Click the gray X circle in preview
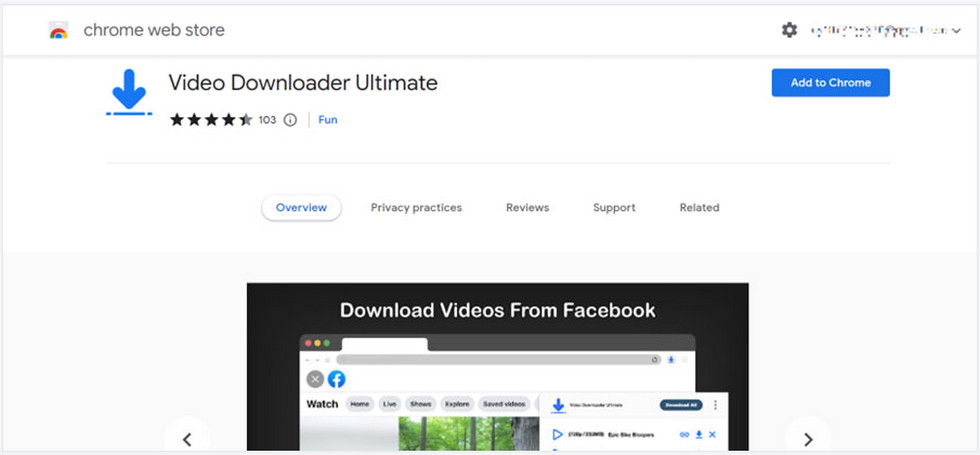Image resolution: width=980 pixels, height=455 pixels. (x=316, y=379)
